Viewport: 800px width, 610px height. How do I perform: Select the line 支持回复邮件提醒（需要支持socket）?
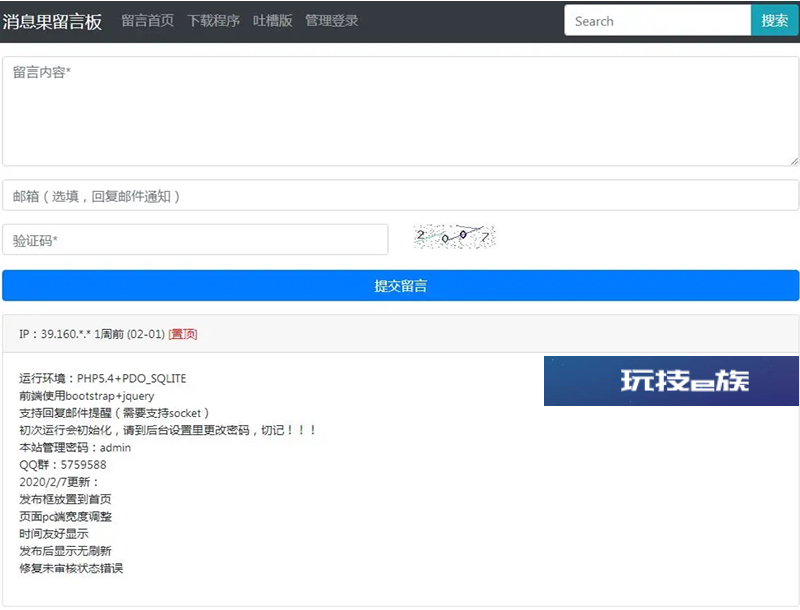114,413
